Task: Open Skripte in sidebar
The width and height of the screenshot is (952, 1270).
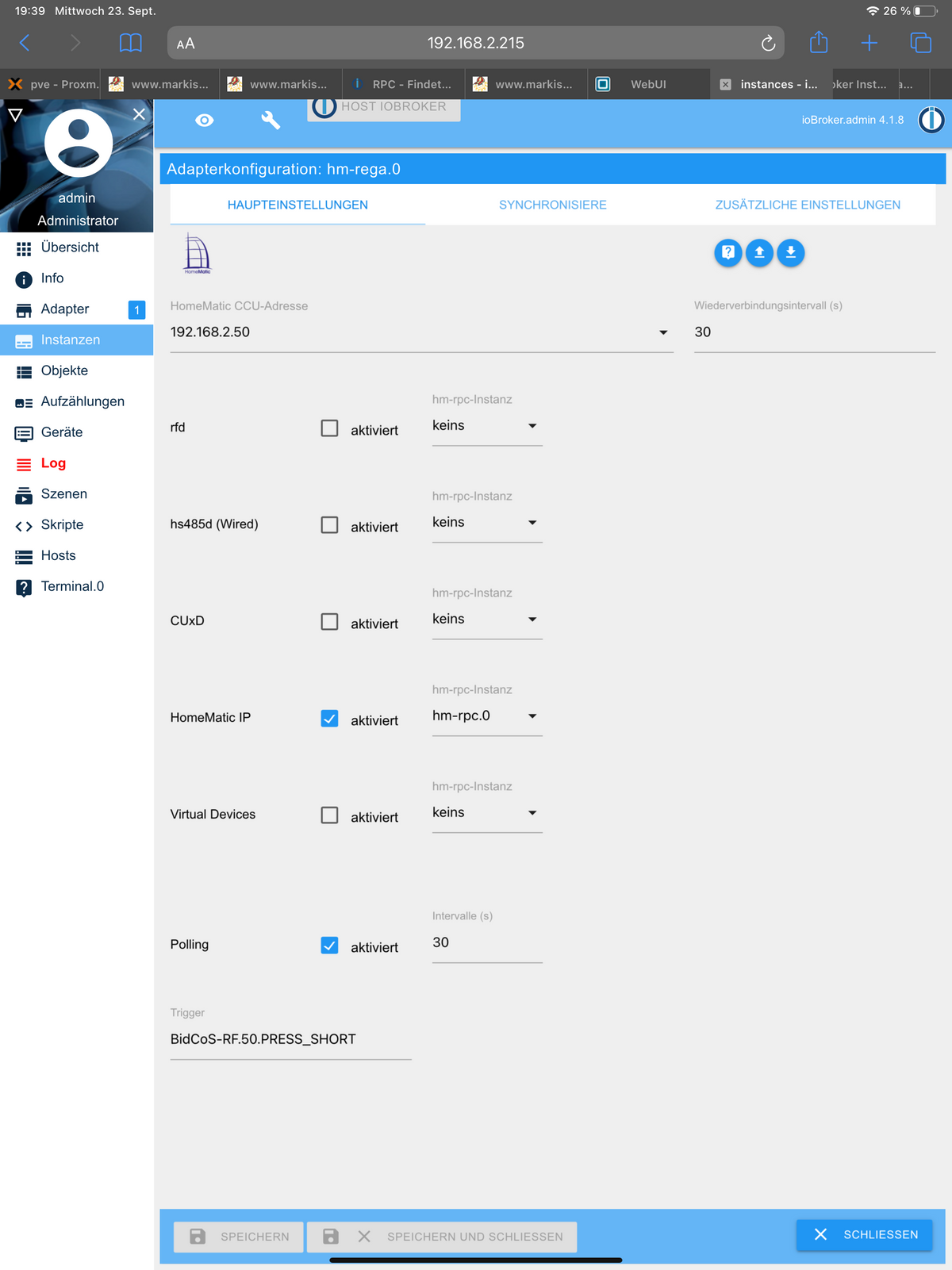Action: (77, 525)
